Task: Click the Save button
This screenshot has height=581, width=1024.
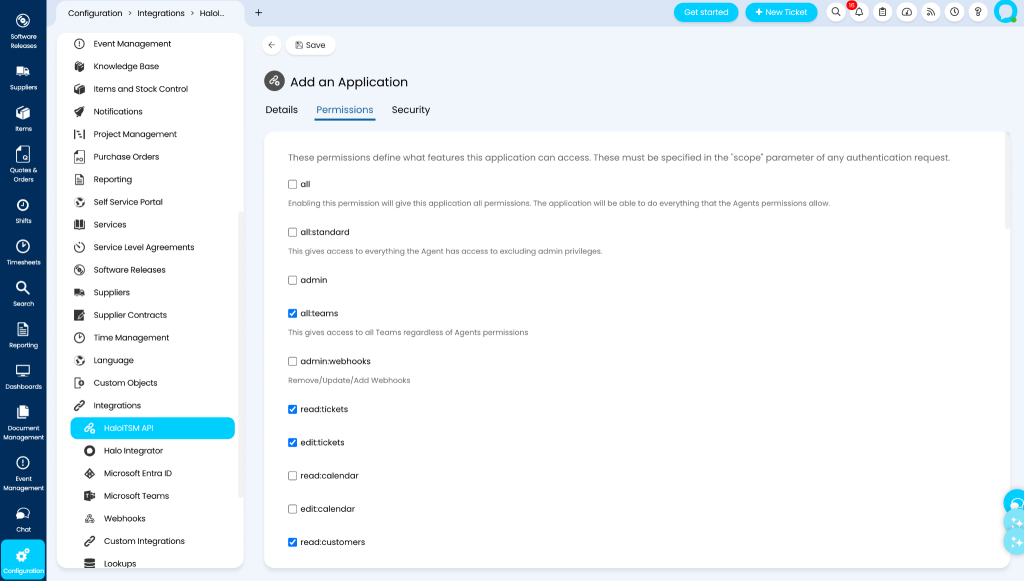Action: pos(310,45)
